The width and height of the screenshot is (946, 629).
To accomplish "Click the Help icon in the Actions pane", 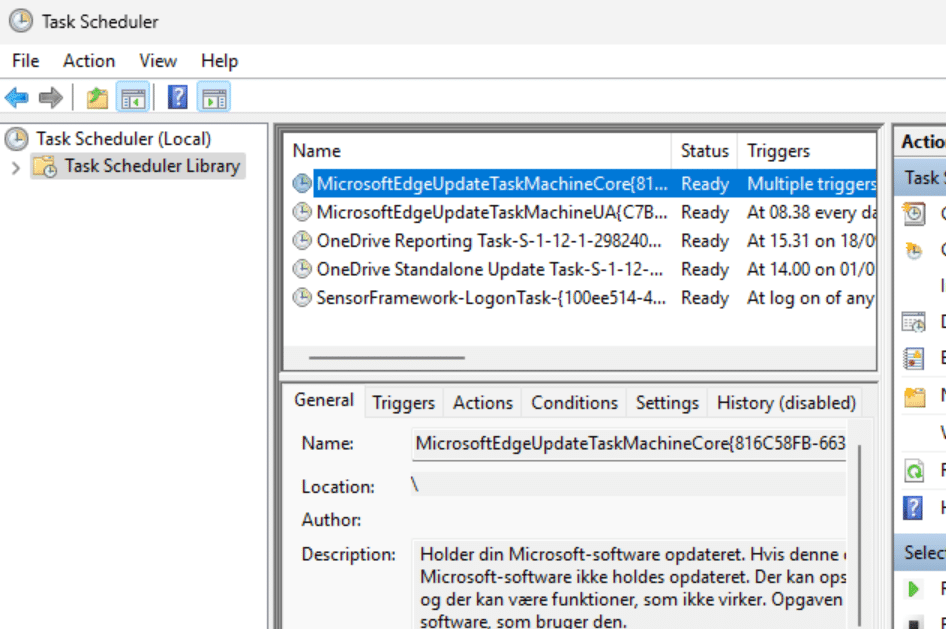I will click(x=913, y=508).
